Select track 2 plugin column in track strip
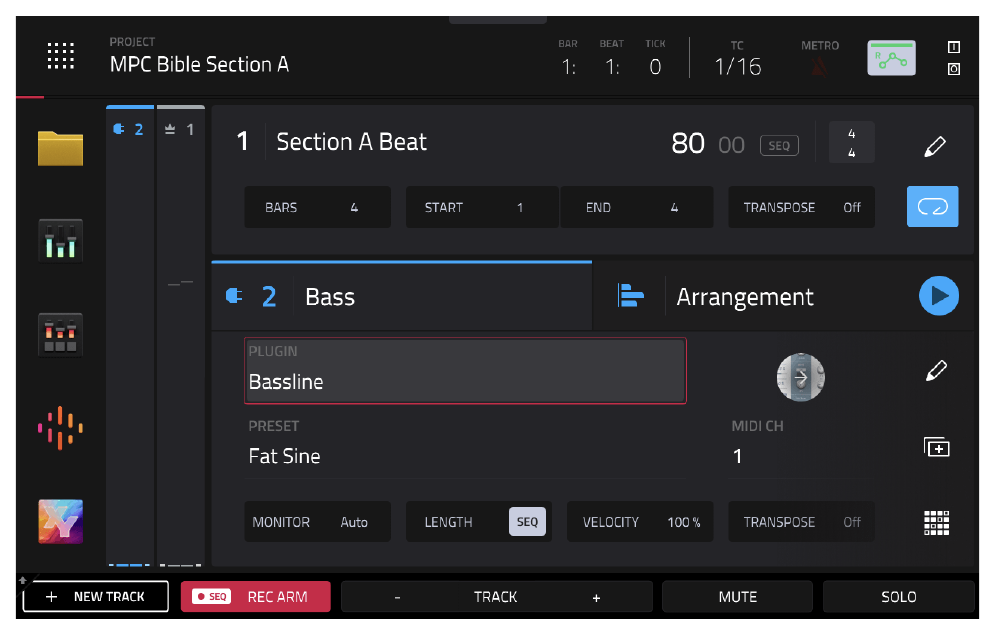 [x=130, y=335]
